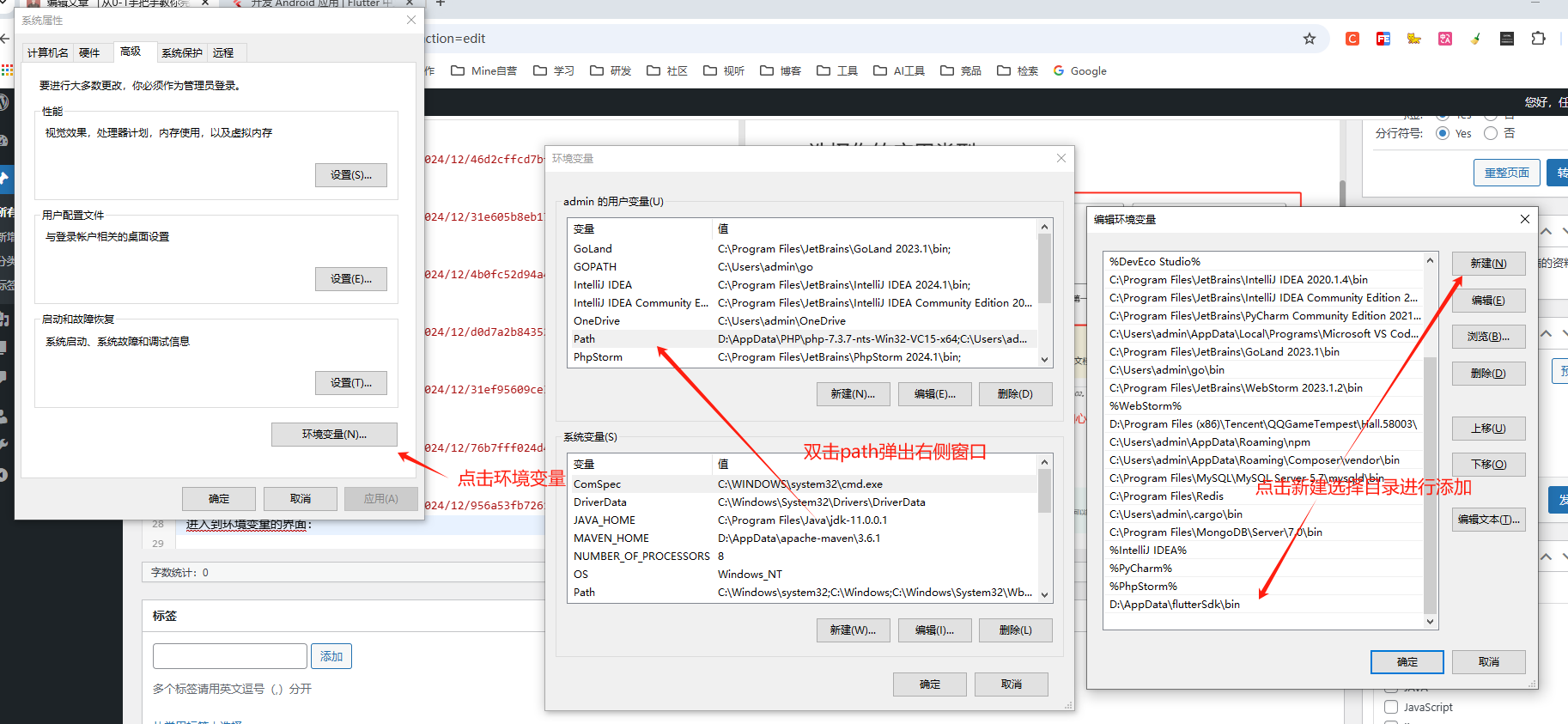Open the 工具 bookmark folder
1568x724 pixels.
(x=837, y=71)
